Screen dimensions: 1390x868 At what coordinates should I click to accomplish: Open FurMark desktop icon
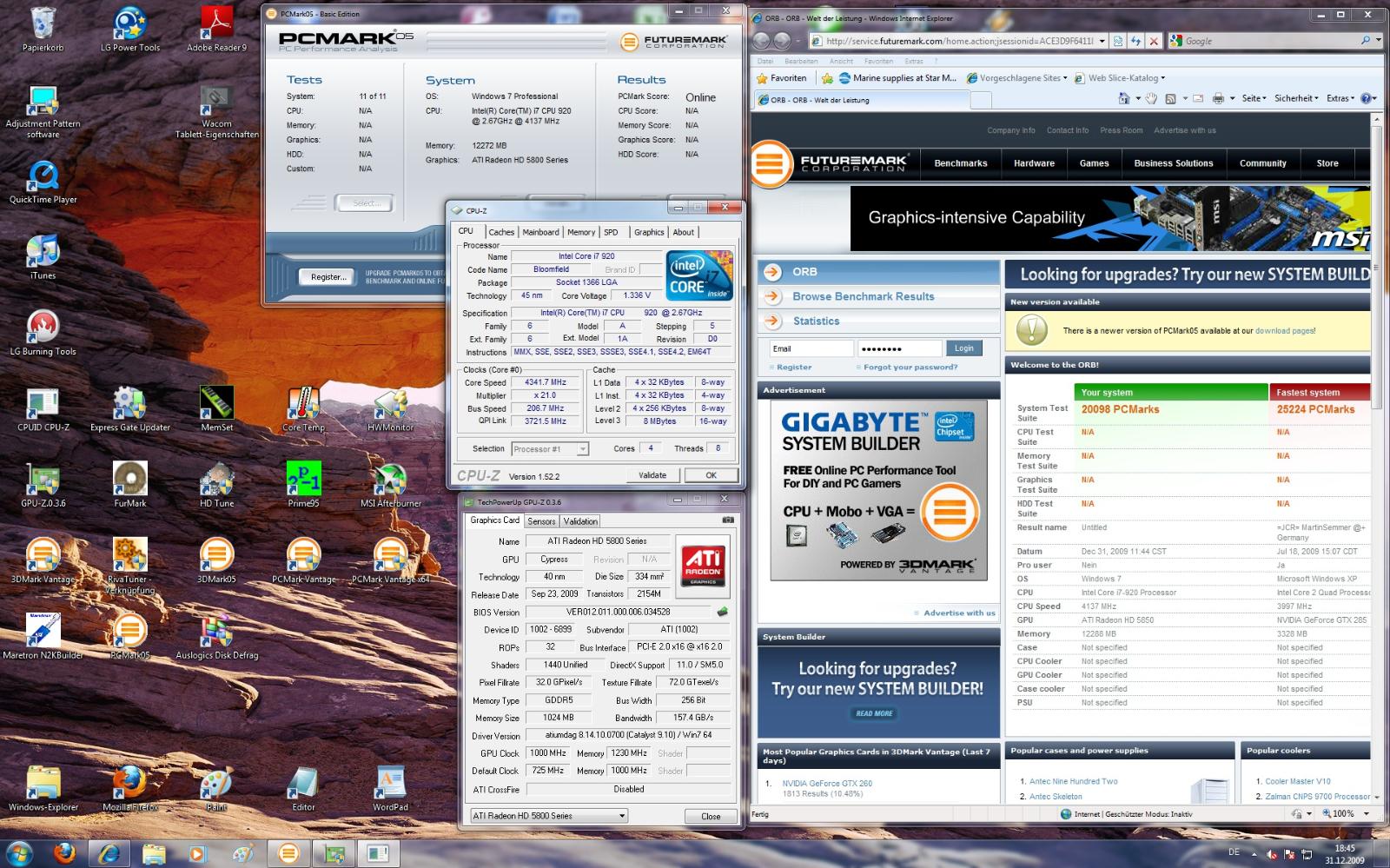[130, 484]
